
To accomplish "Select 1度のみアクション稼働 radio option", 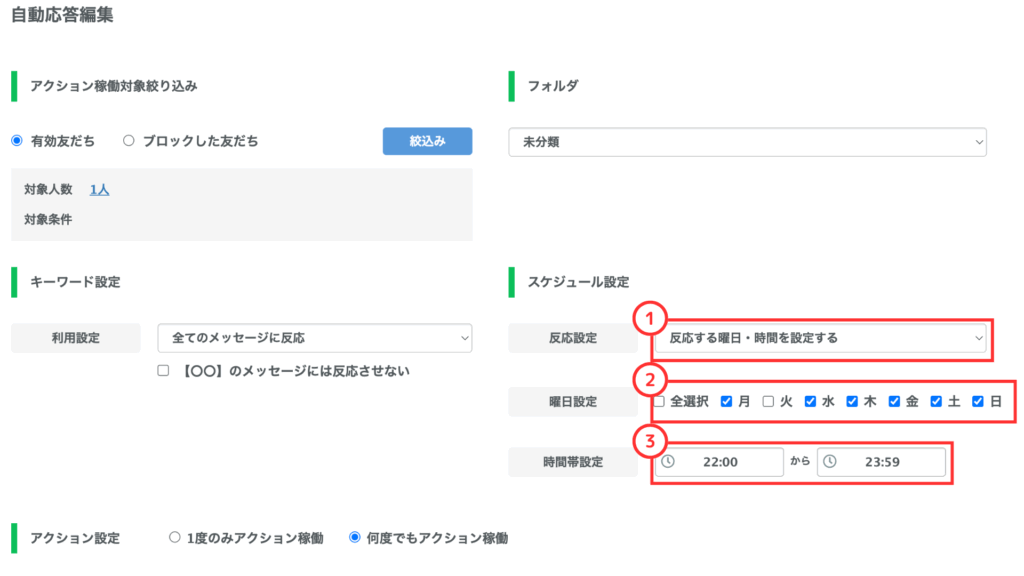I will [x=174, y=537].
